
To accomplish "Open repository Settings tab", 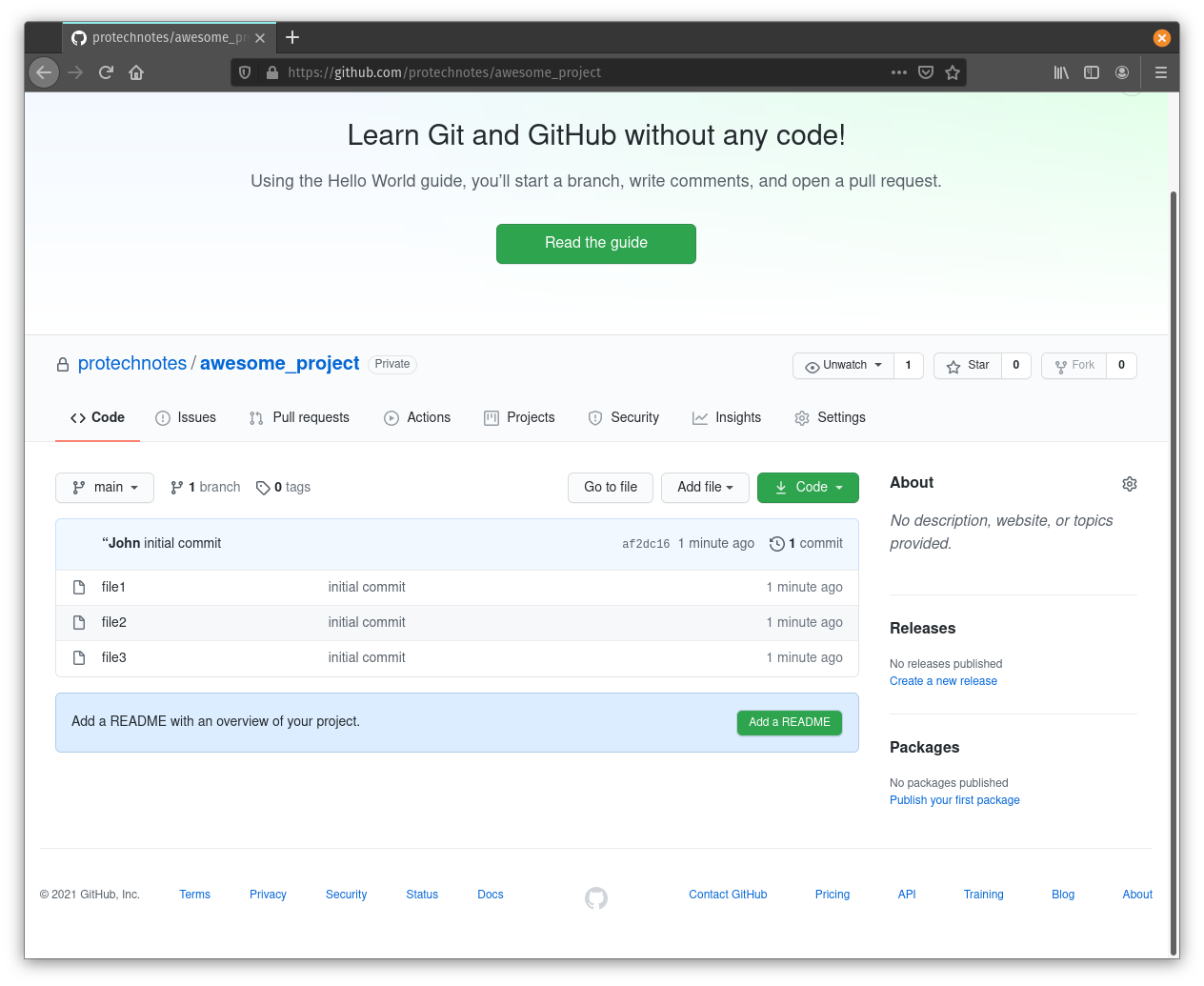I will pyautogui.click(x=831, y=418).
